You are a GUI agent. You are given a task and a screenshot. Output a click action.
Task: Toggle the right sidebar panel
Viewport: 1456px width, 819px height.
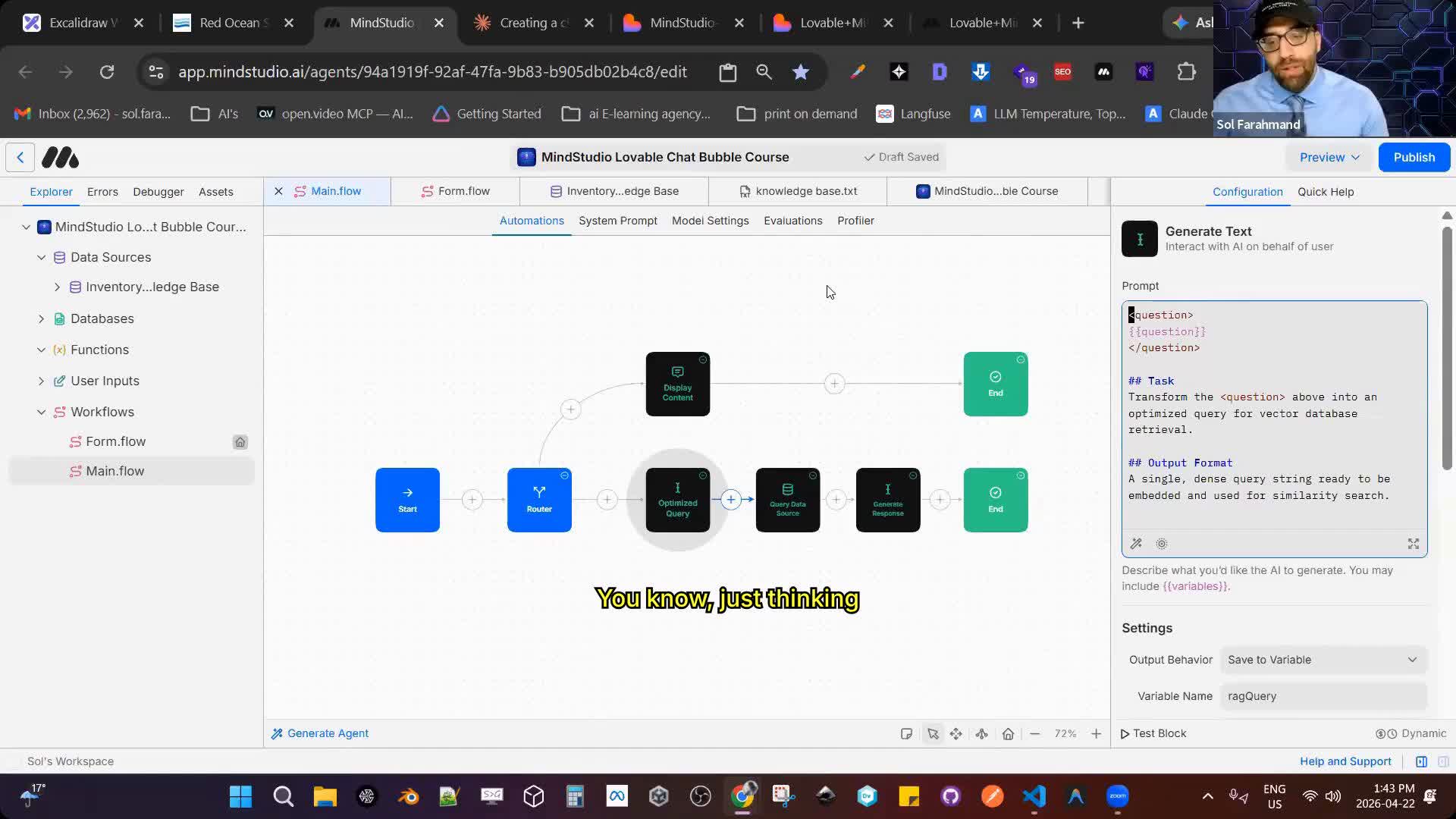click(1421, 761)
